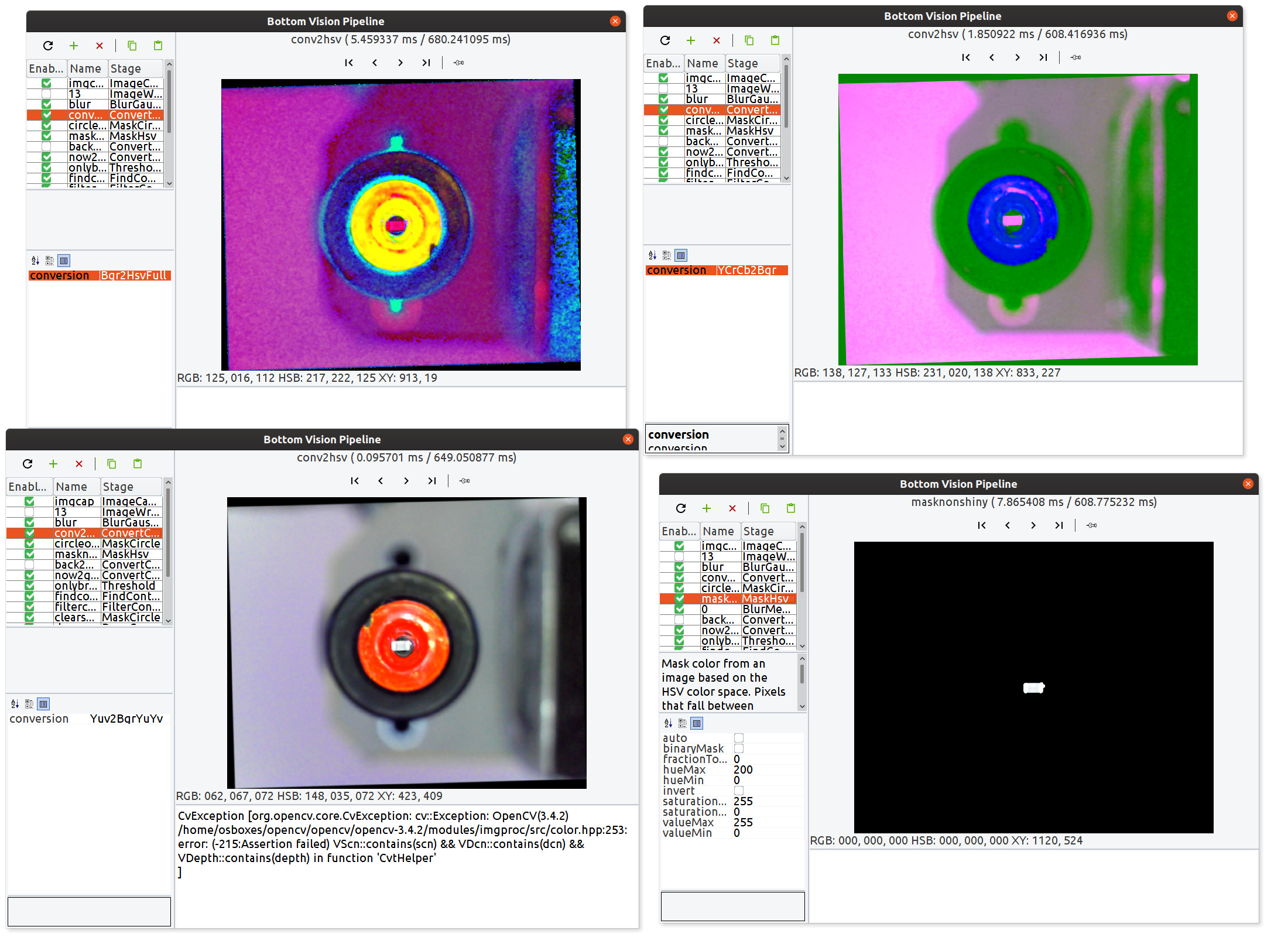Image resolution: width=1288 pixels, height=937 pixels.
Task: Jump to last stage result in Bgr2HsvFull window
Action: (x=426, y=63)
